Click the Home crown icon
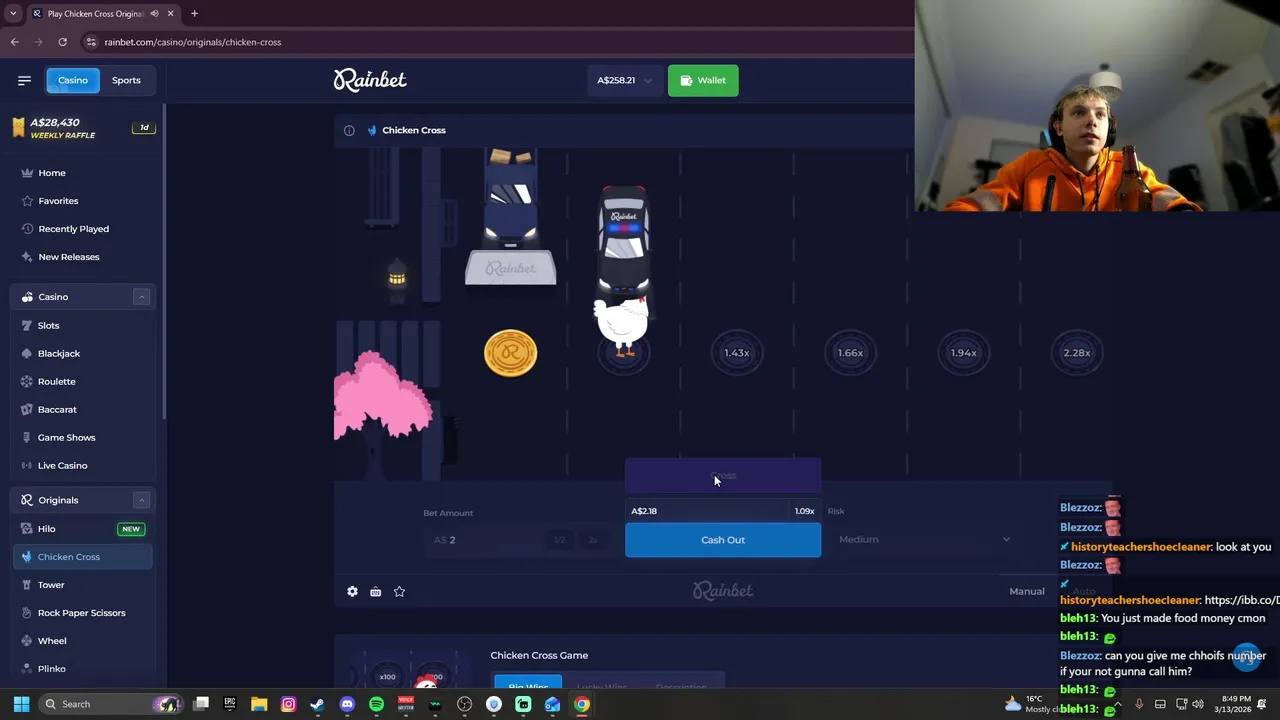 point(27,173)
